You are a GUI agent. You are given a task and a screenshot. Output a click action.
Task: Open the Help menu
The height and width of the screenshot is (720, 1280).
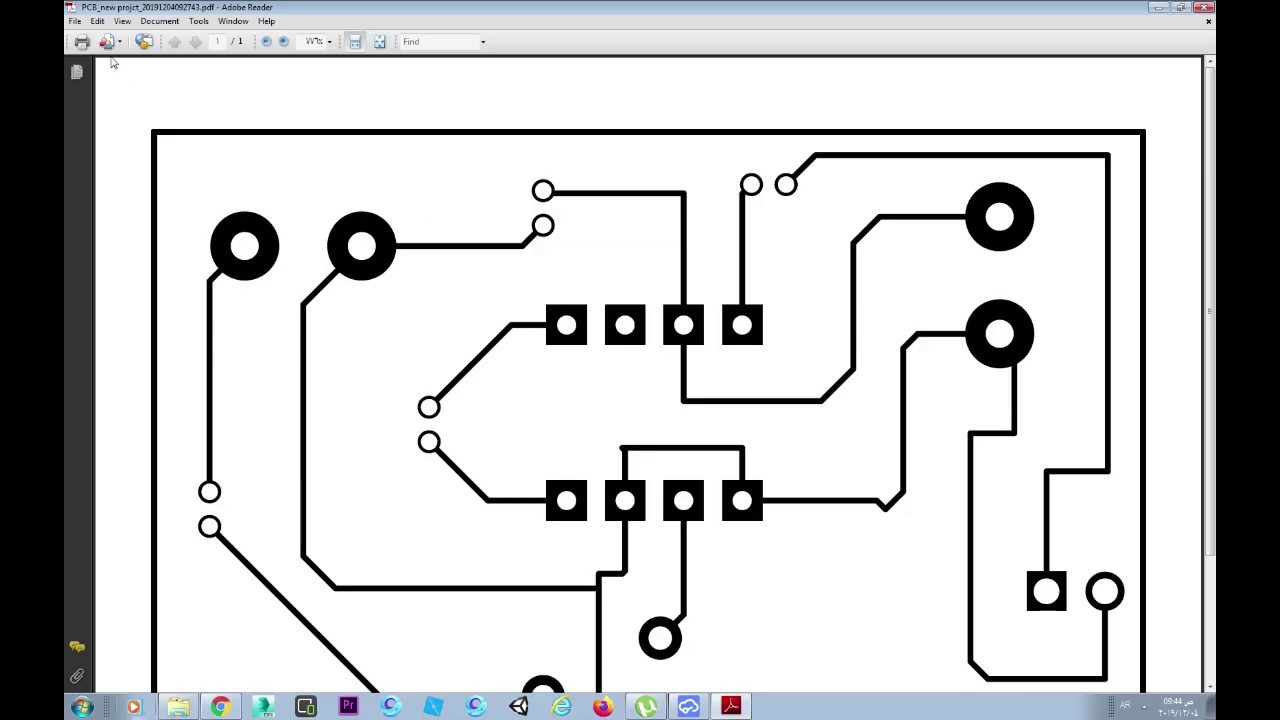click(266, 21)
